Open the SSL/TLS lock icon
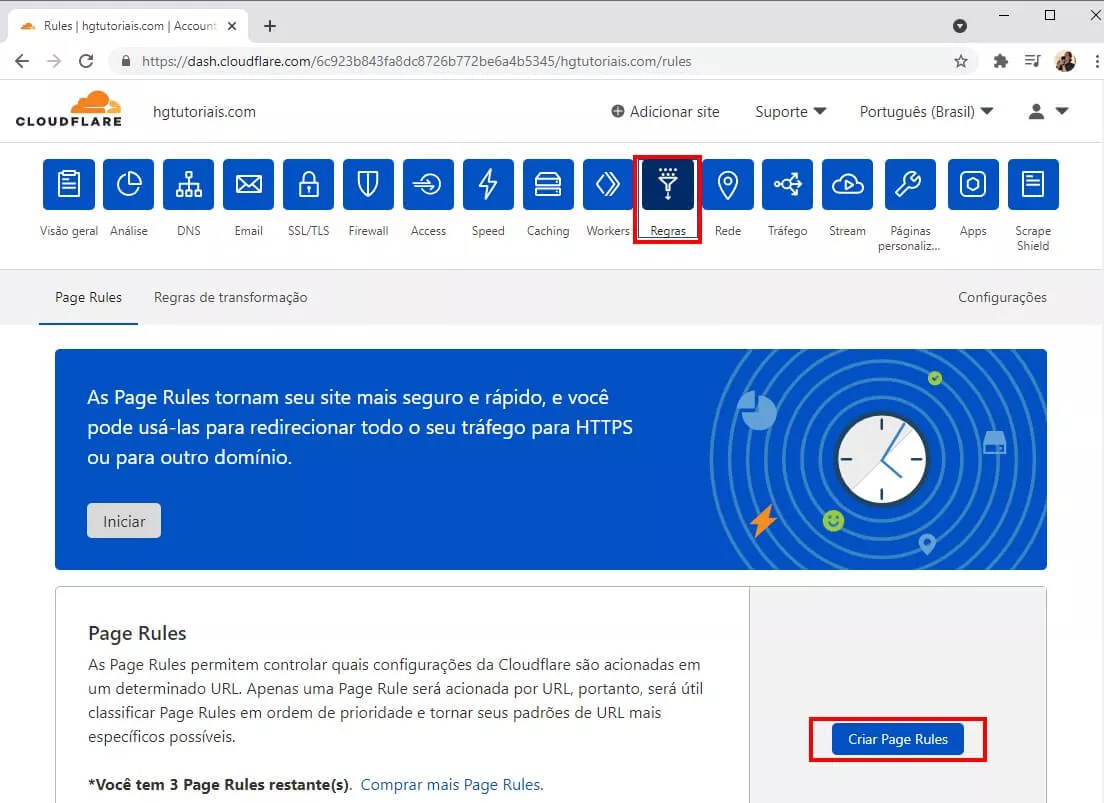Viewport: 1104px width, 803px height. 308,185
